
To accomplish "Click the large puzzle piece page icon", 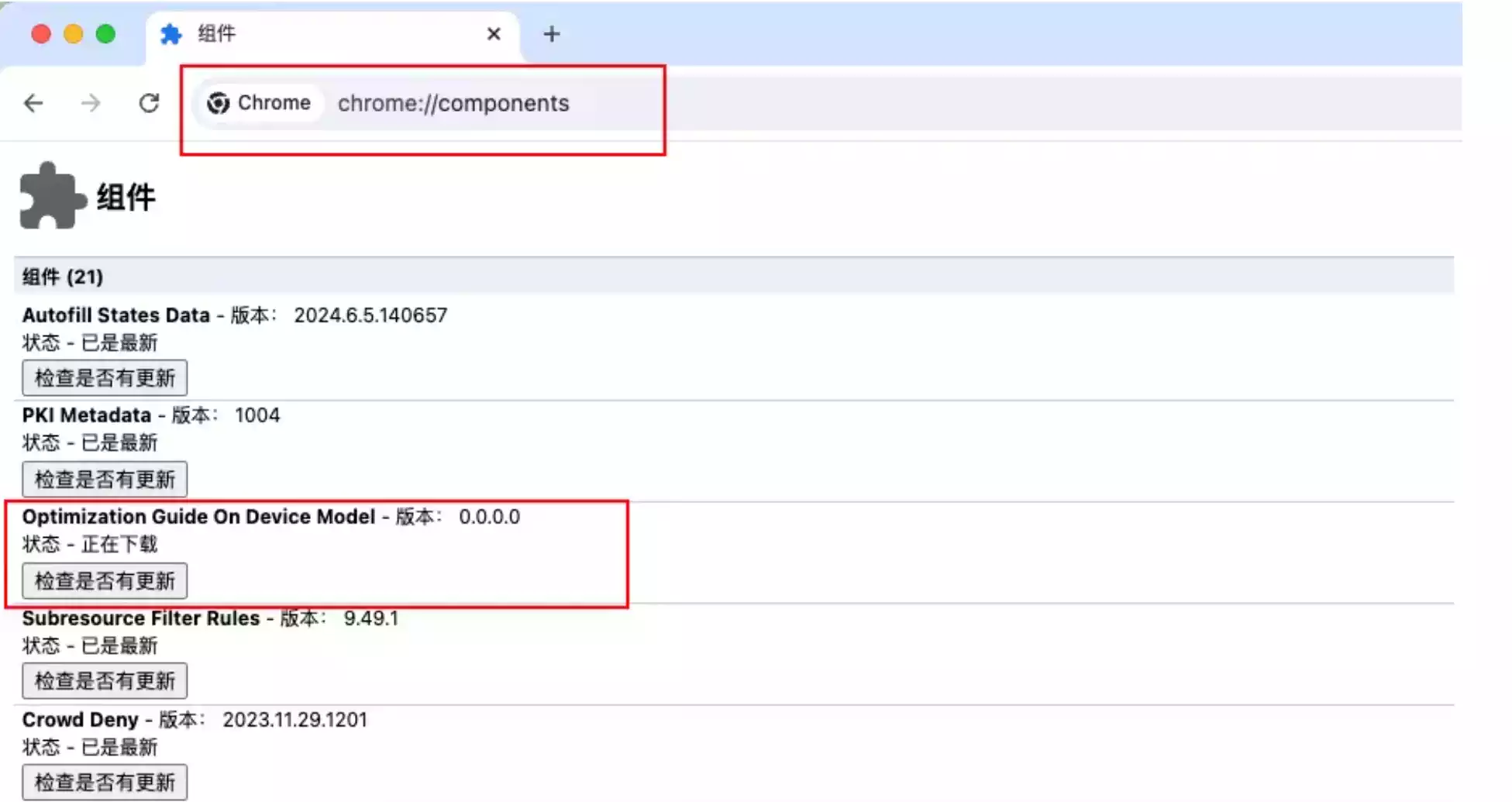I will (x=50, y=196).
